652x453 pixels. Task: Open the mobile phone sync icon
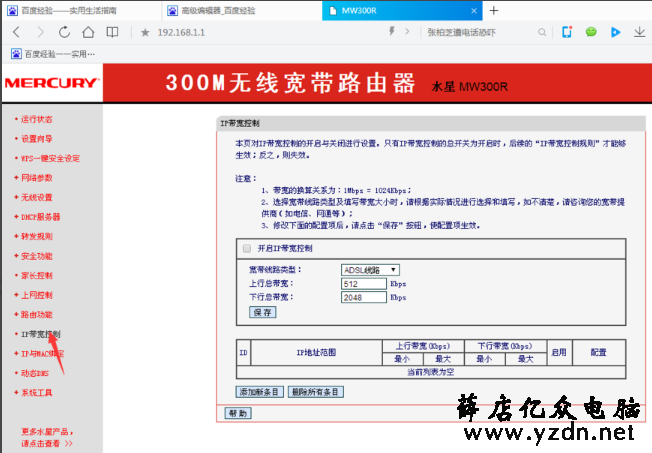(x=567, y=32)
